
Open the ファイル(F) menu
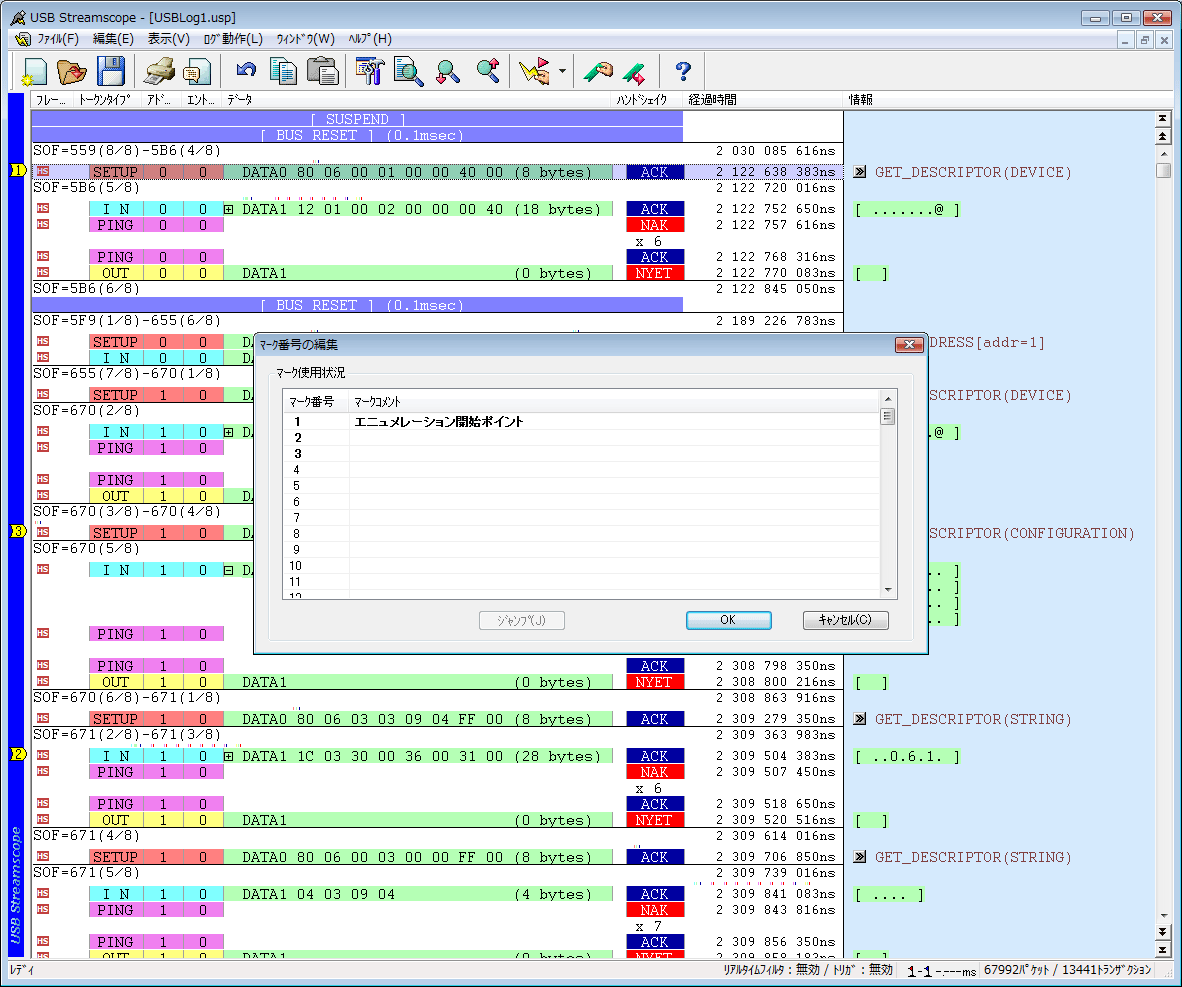pyautogui.click(x=58, y=38)
